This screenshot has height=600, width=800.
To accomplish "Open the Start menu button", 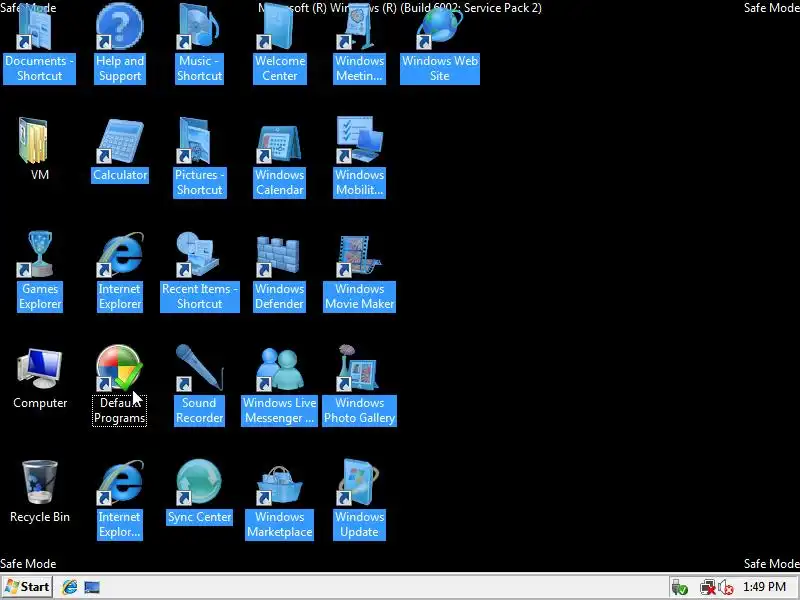I will (27, 587).
